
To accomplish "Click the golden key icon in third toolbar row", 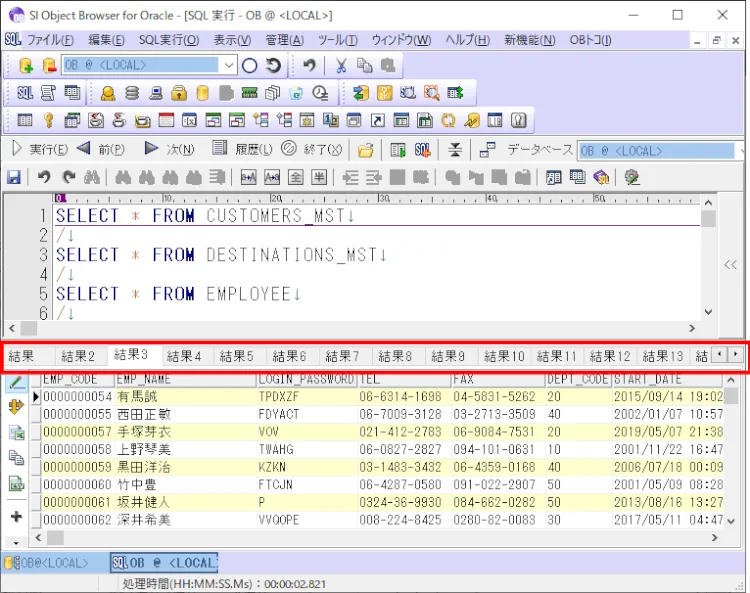I will point(48,120).
